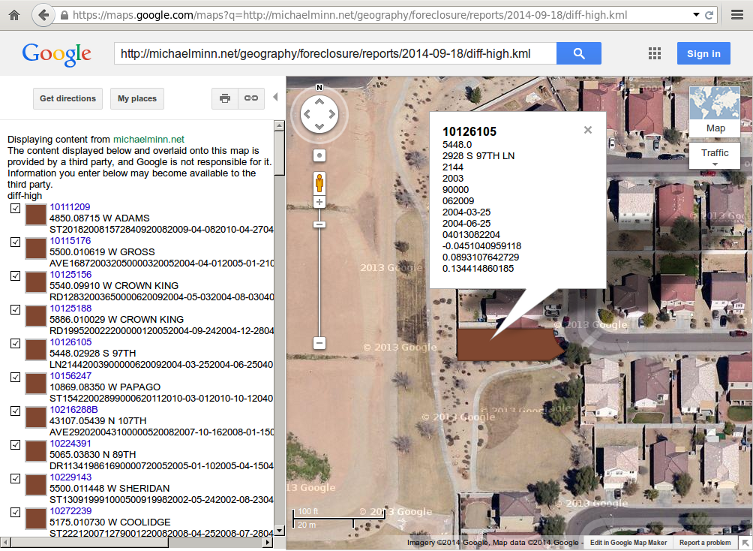Zoom in with the plus button
Screen dimensions: 753x551
(x=319, y=202)
